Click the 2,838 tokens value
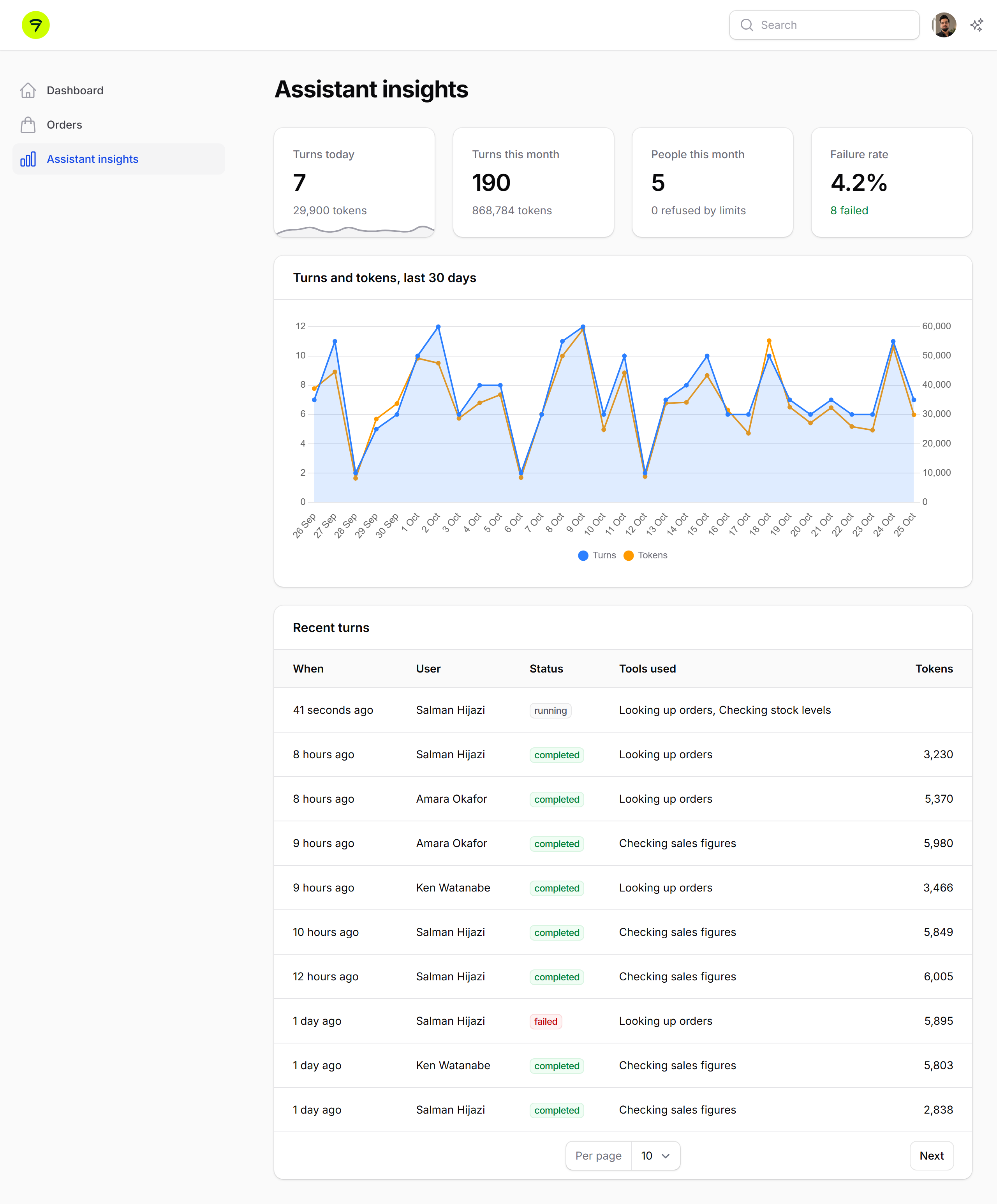Image resolution: width=997 pixels, height=1204 pixels. point(938,1110)
